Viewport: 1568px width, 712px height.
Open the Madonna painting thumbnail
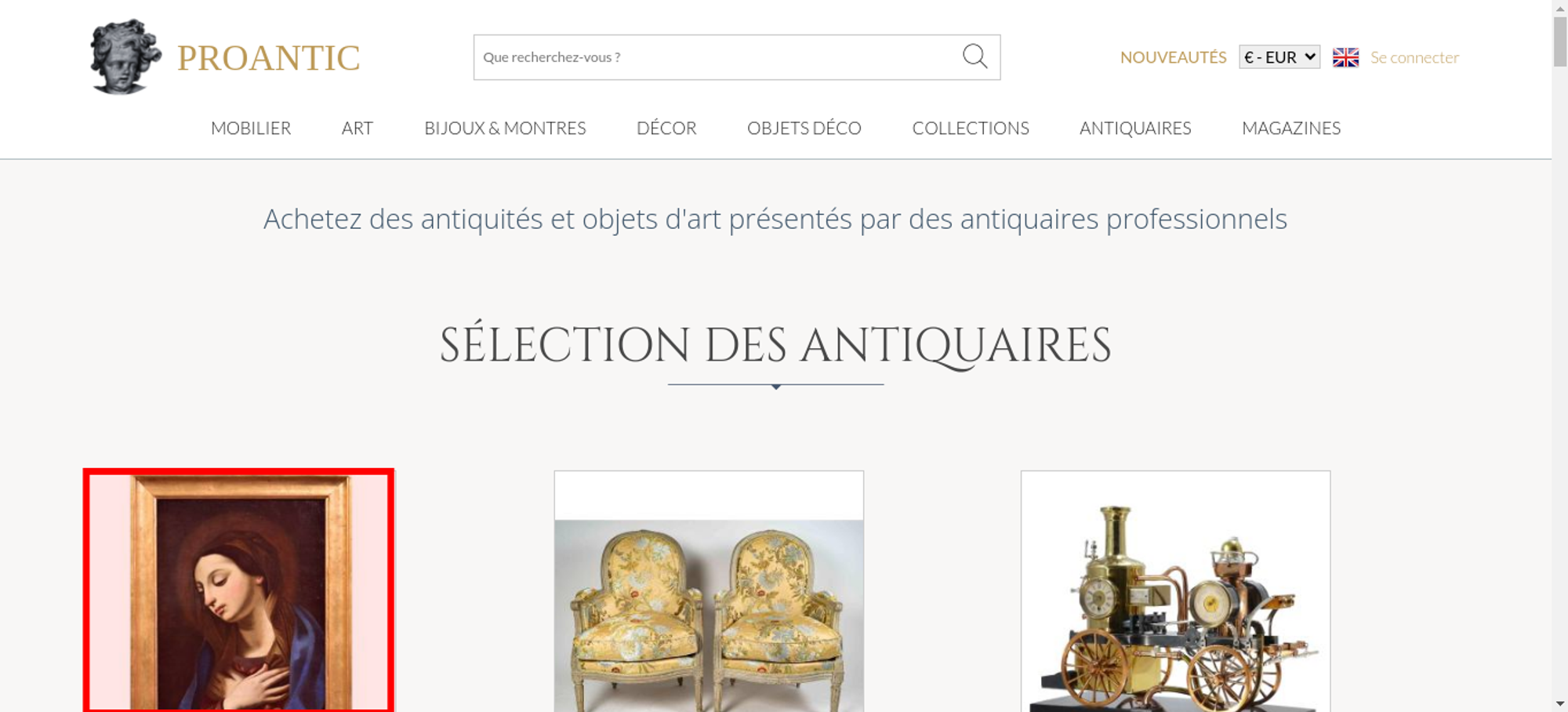239,591
